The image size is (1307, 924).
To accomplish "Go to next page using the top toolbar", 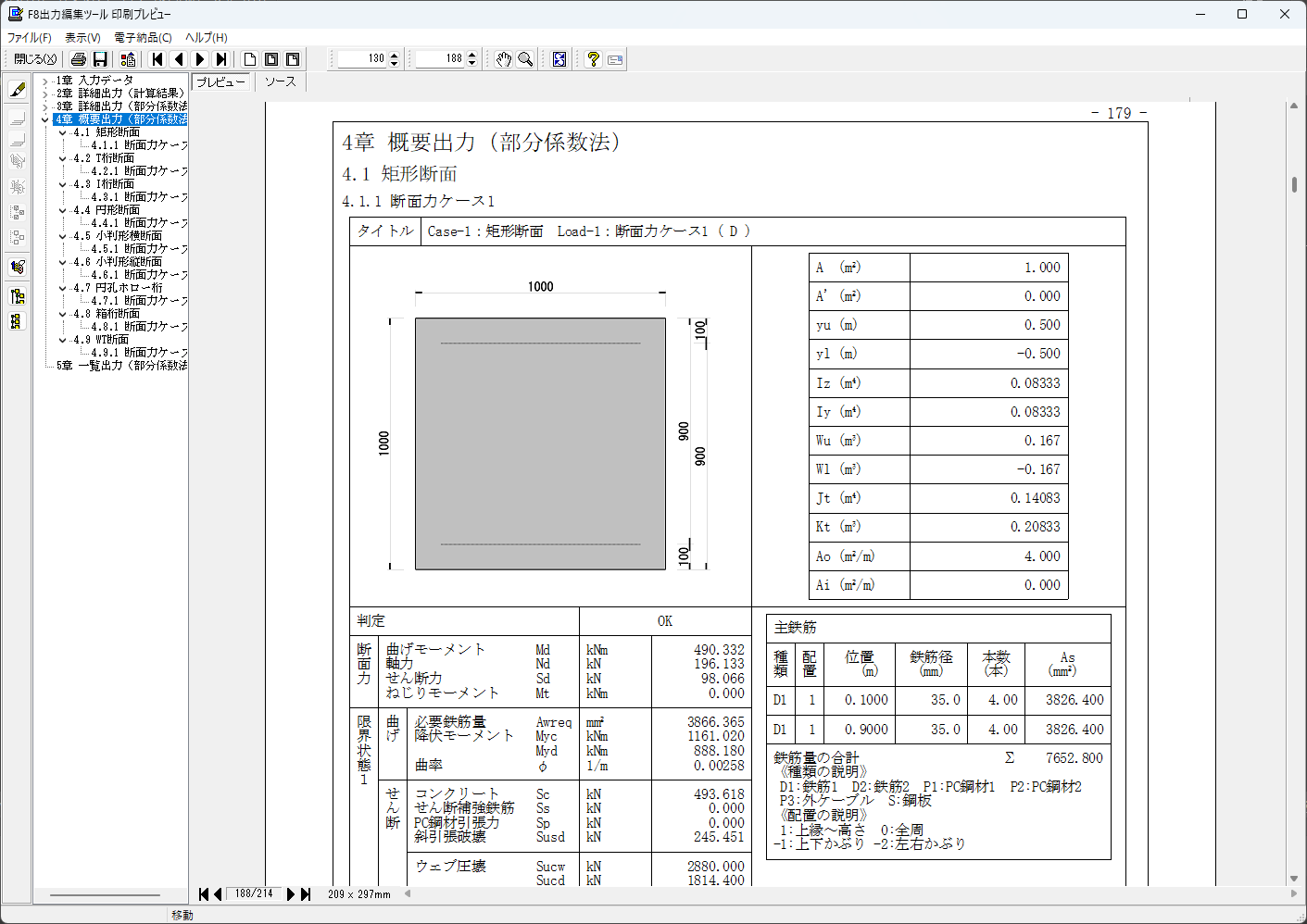I will click(200, 59).
